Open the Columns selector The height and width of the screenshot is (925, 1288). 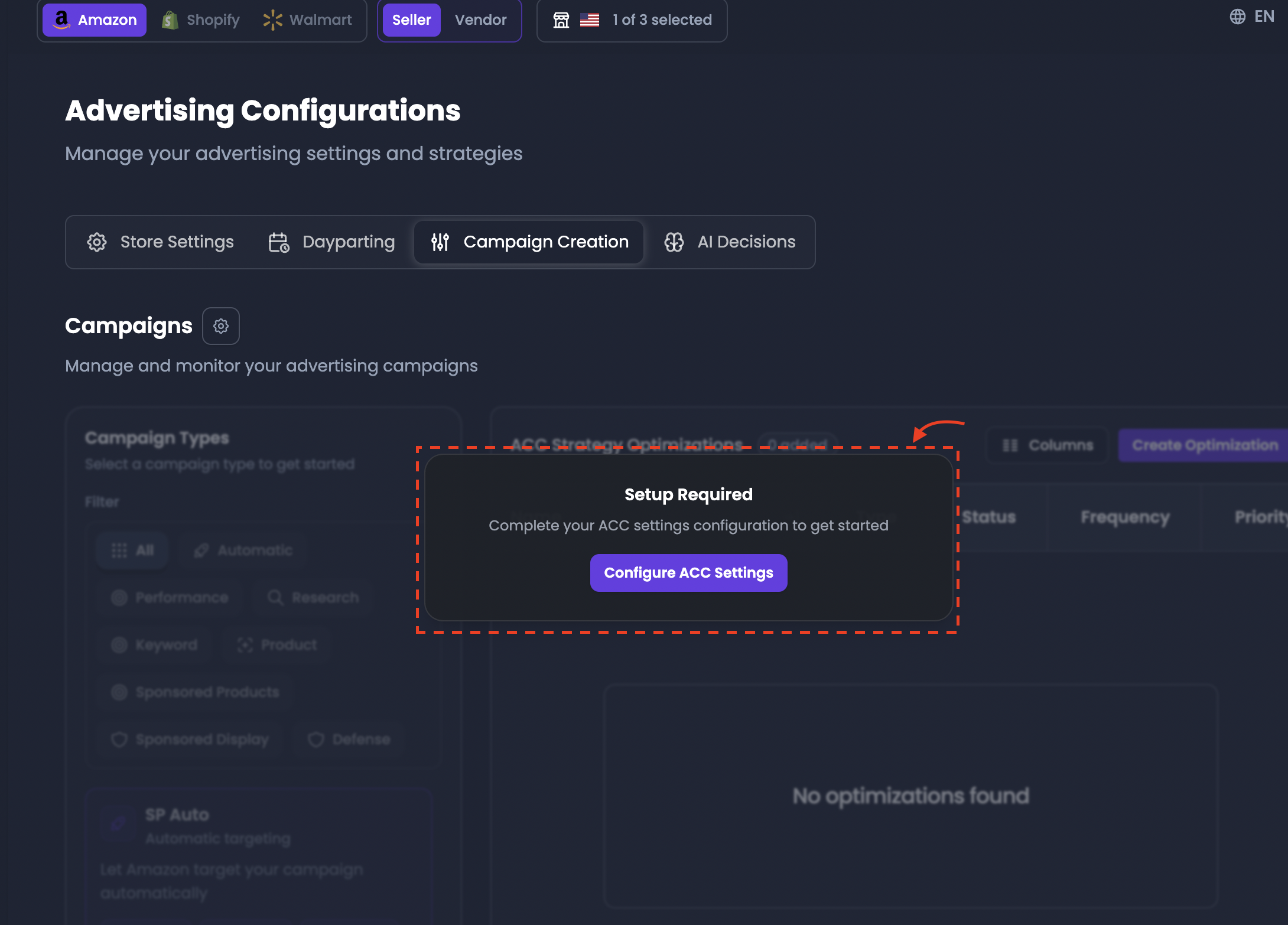(x=1048, y=445)
